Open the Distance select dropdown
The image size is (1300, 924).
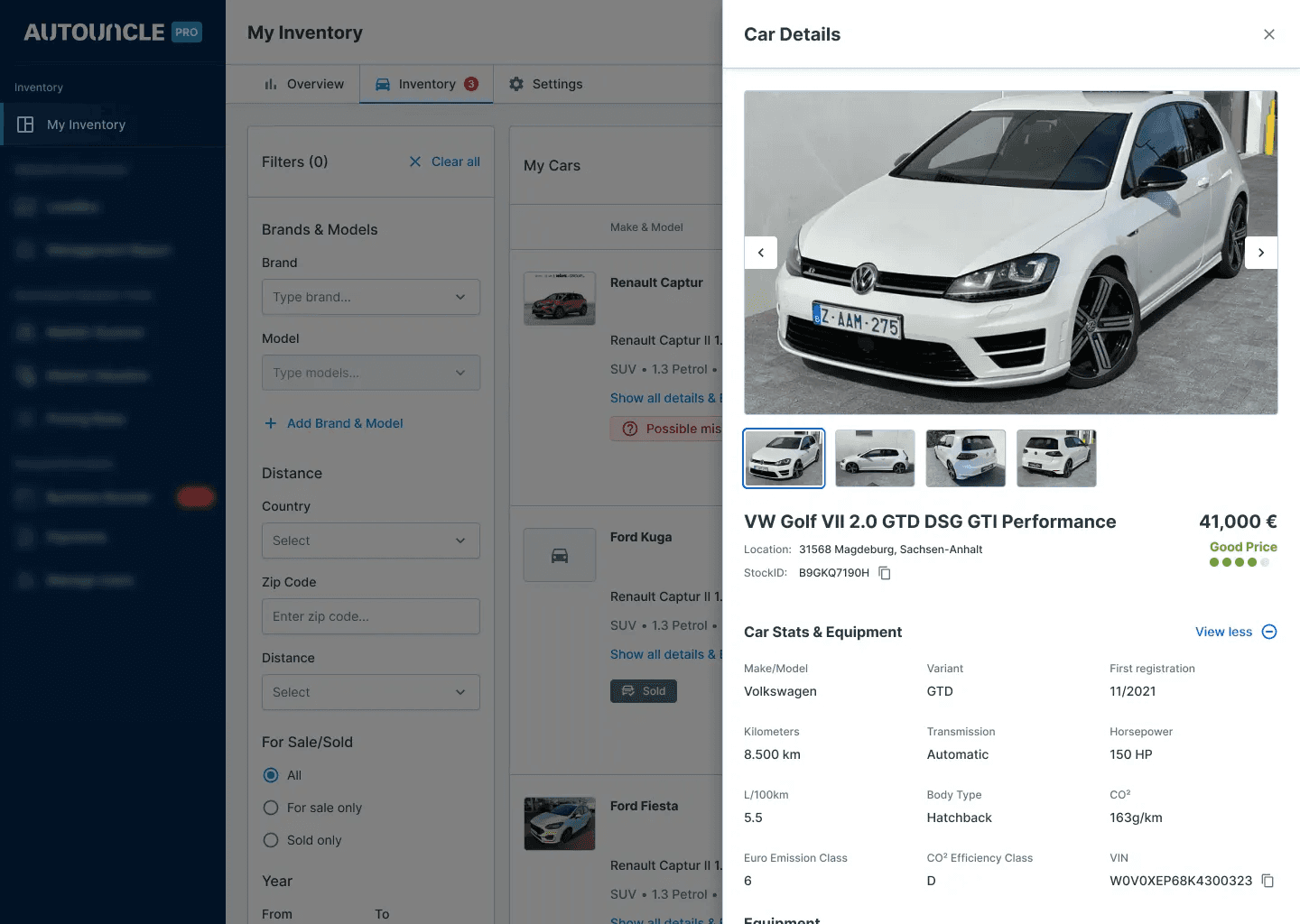(371, 692)
